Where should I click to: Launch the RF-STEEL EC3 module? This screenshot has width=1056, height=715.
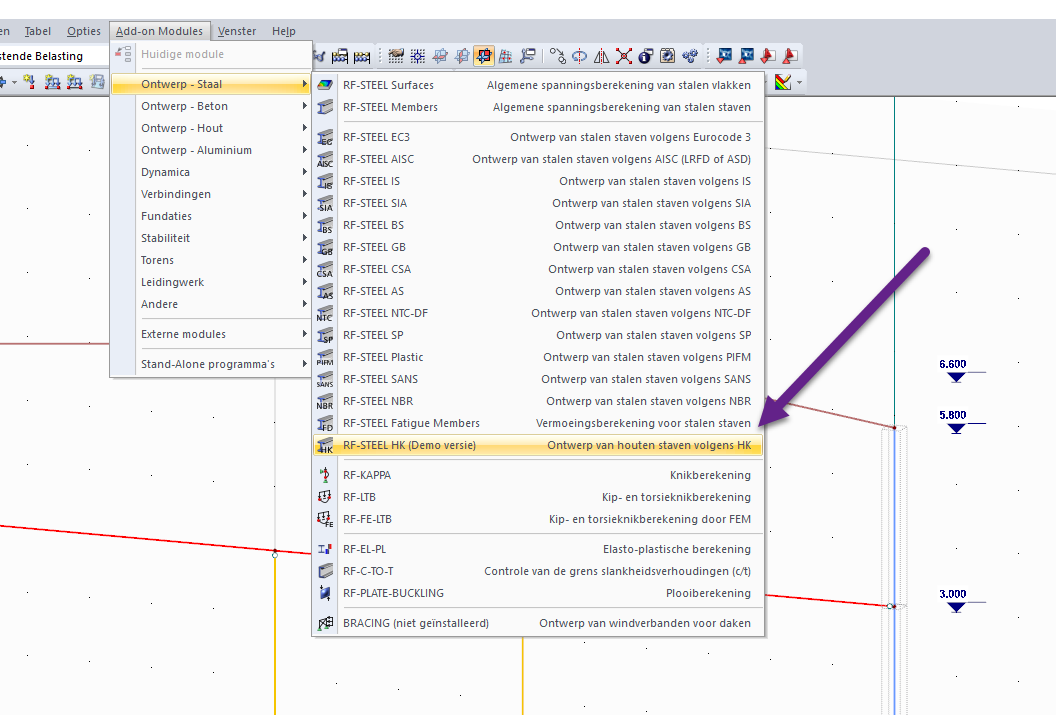tap(538, 137)
